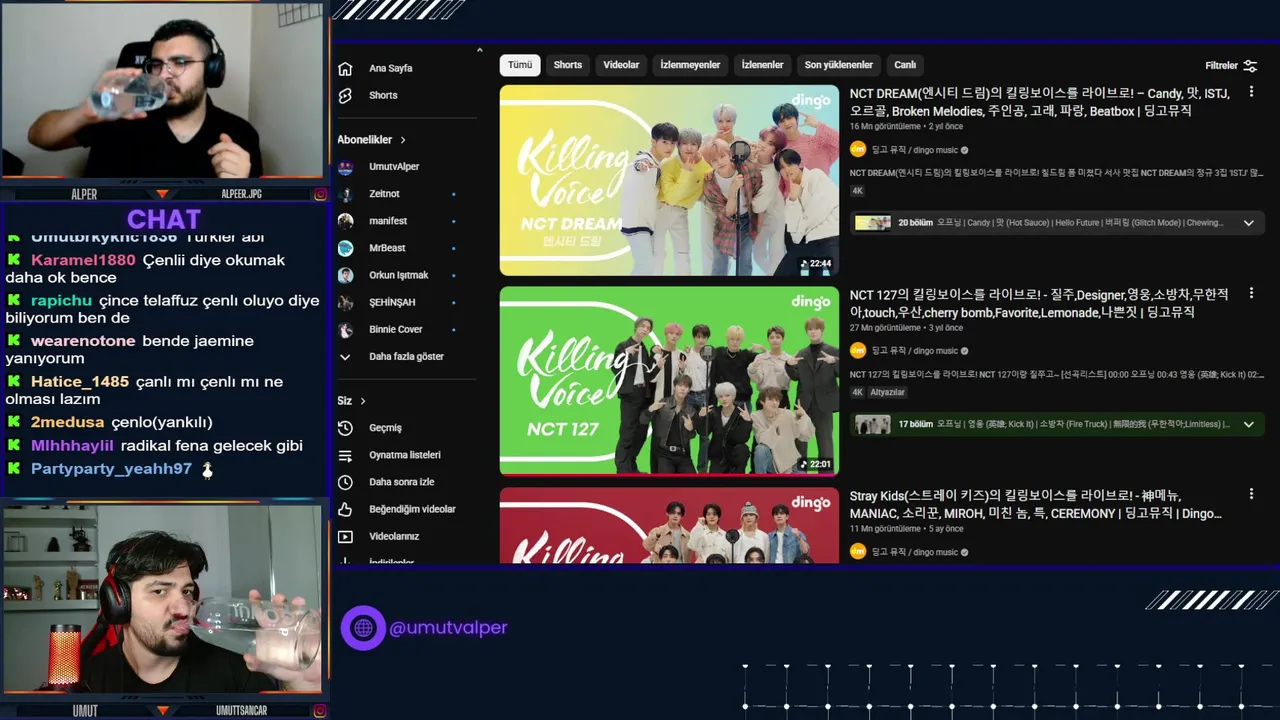Viewport: 1280px width, 720px height.
Task: Open Daha sonra izle clock icon
Action: (x=345, y=482)
